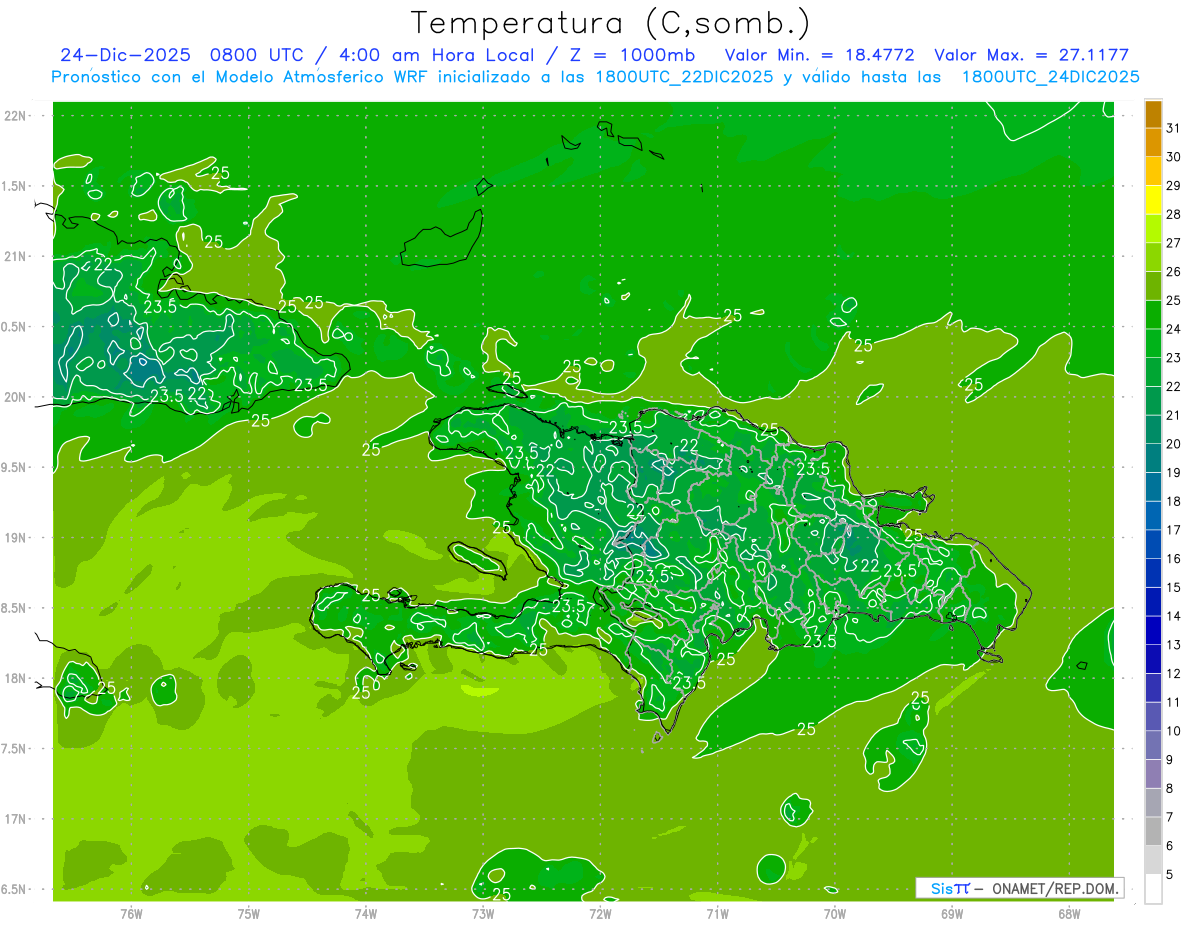Select the "71W" longitude axis label
Viewport: 1200px width, 927px height.
[717, 913]
